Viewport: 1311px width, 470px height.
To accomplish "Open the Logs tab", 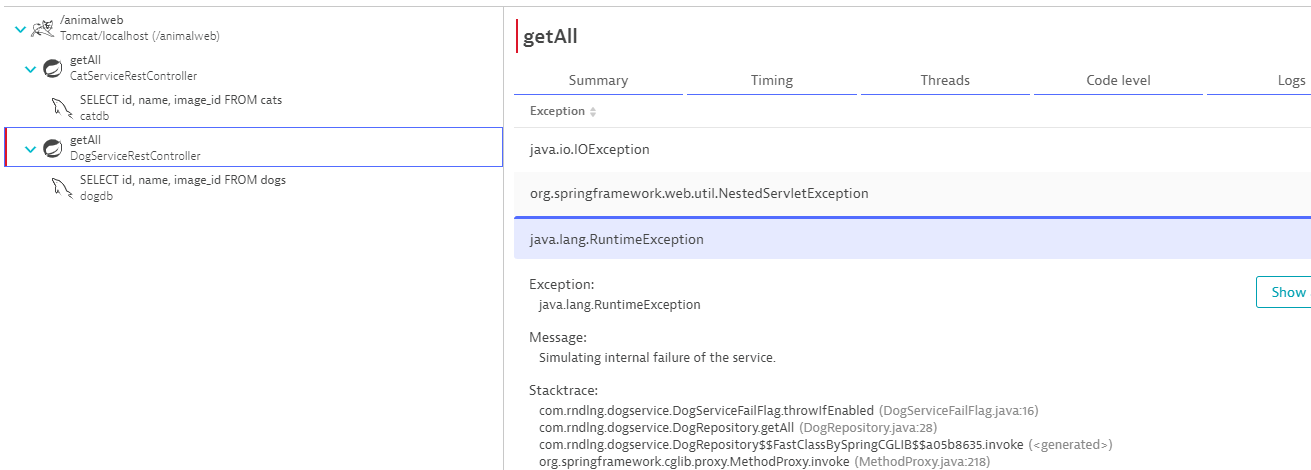I will [1290, 81].
